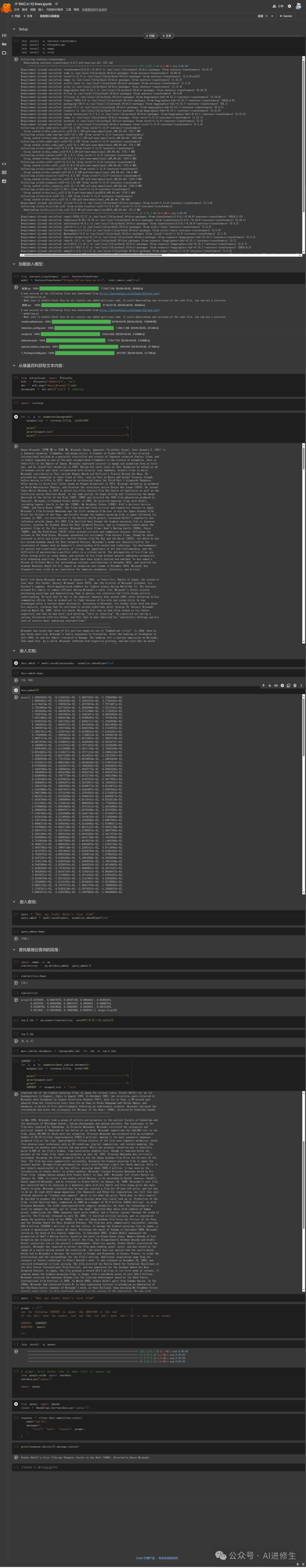
Task: Open the terminal sidebar icon
Action: click(x=4, y=181)
